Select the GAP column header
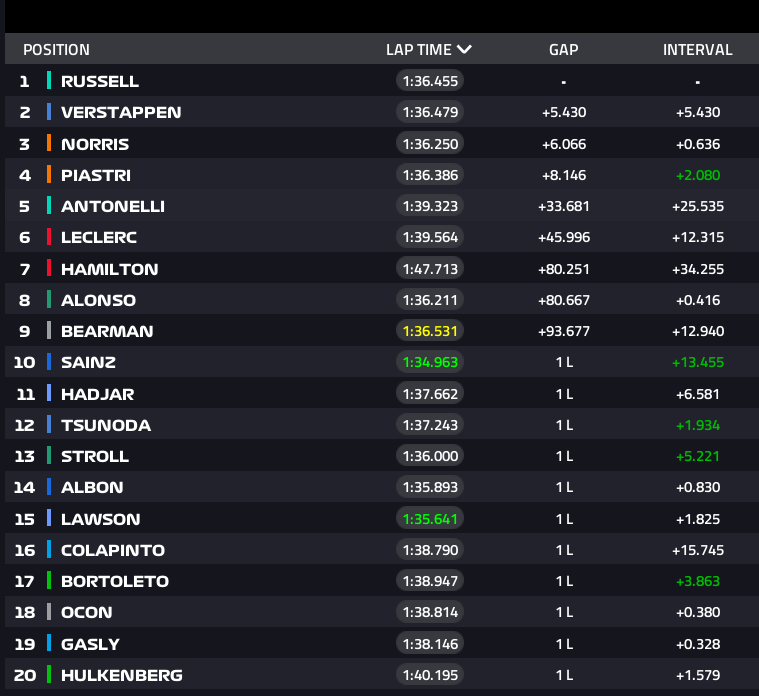The height and width of the screenshot is (696, 759). [564, 49]
